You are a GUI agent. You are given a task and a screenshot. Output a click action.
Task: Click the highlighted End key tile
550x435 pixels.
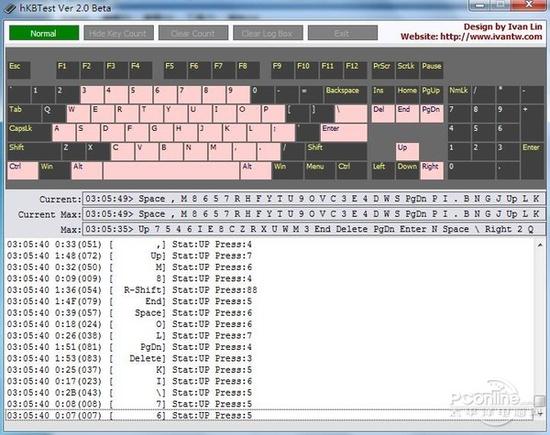(407, 113)
